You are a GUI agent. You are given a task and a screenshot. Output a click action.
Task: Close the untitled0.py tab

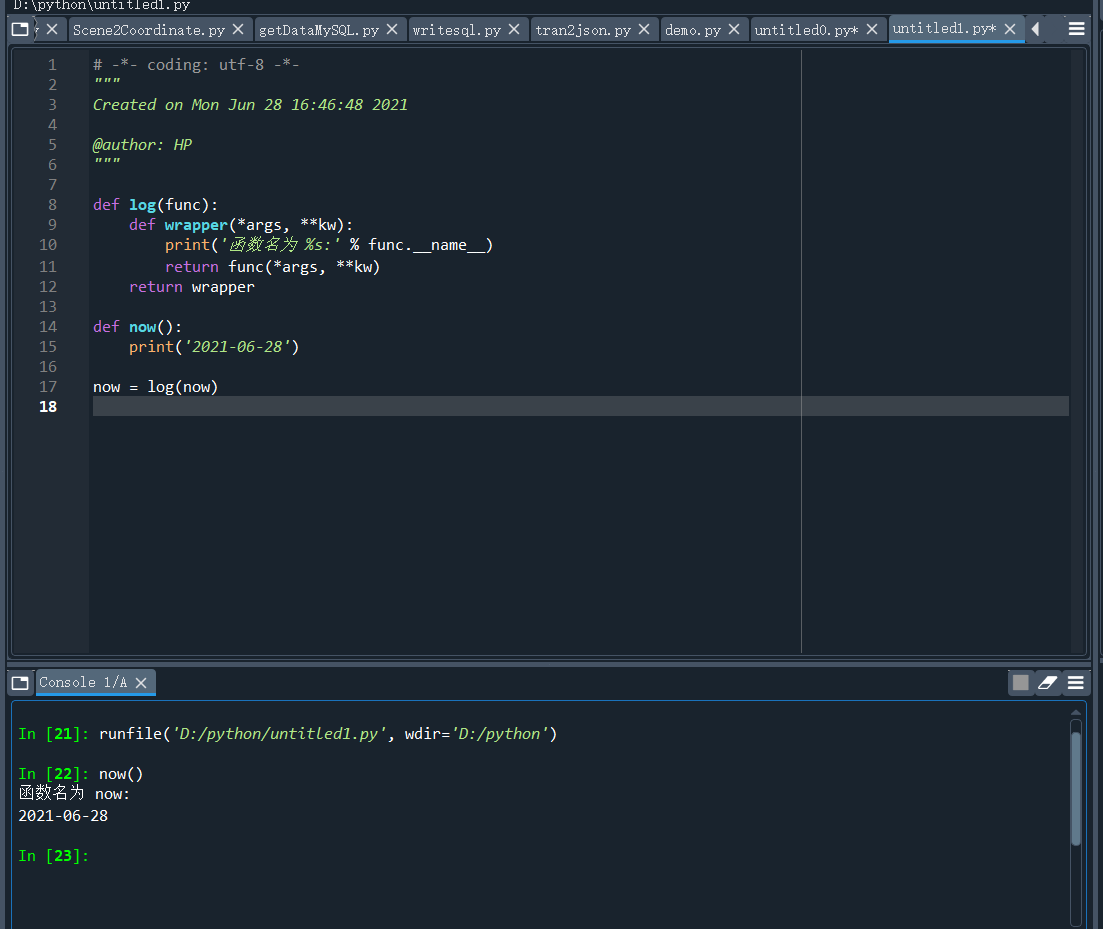872,30
